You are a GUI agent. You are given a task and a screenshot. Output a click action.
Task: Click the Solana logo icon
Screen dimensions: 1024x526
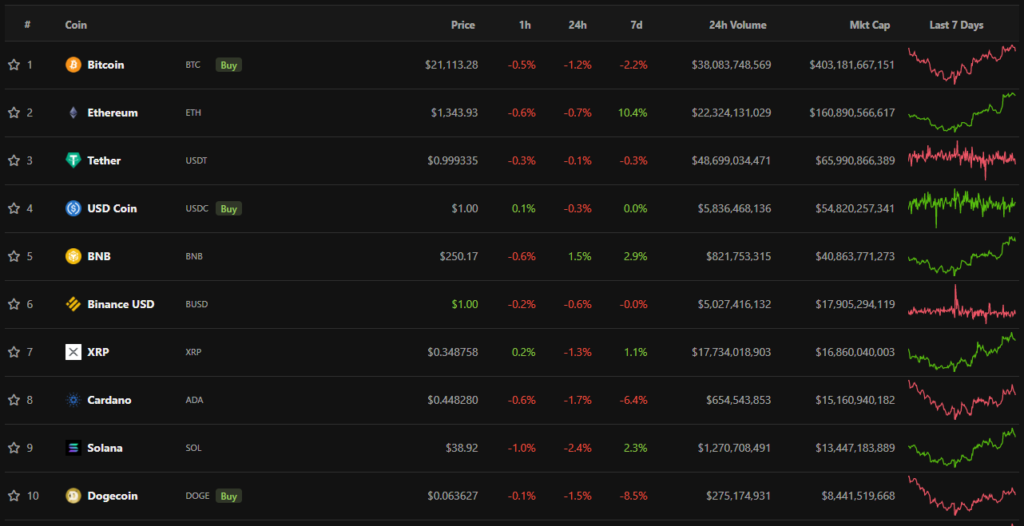(73, 448)
